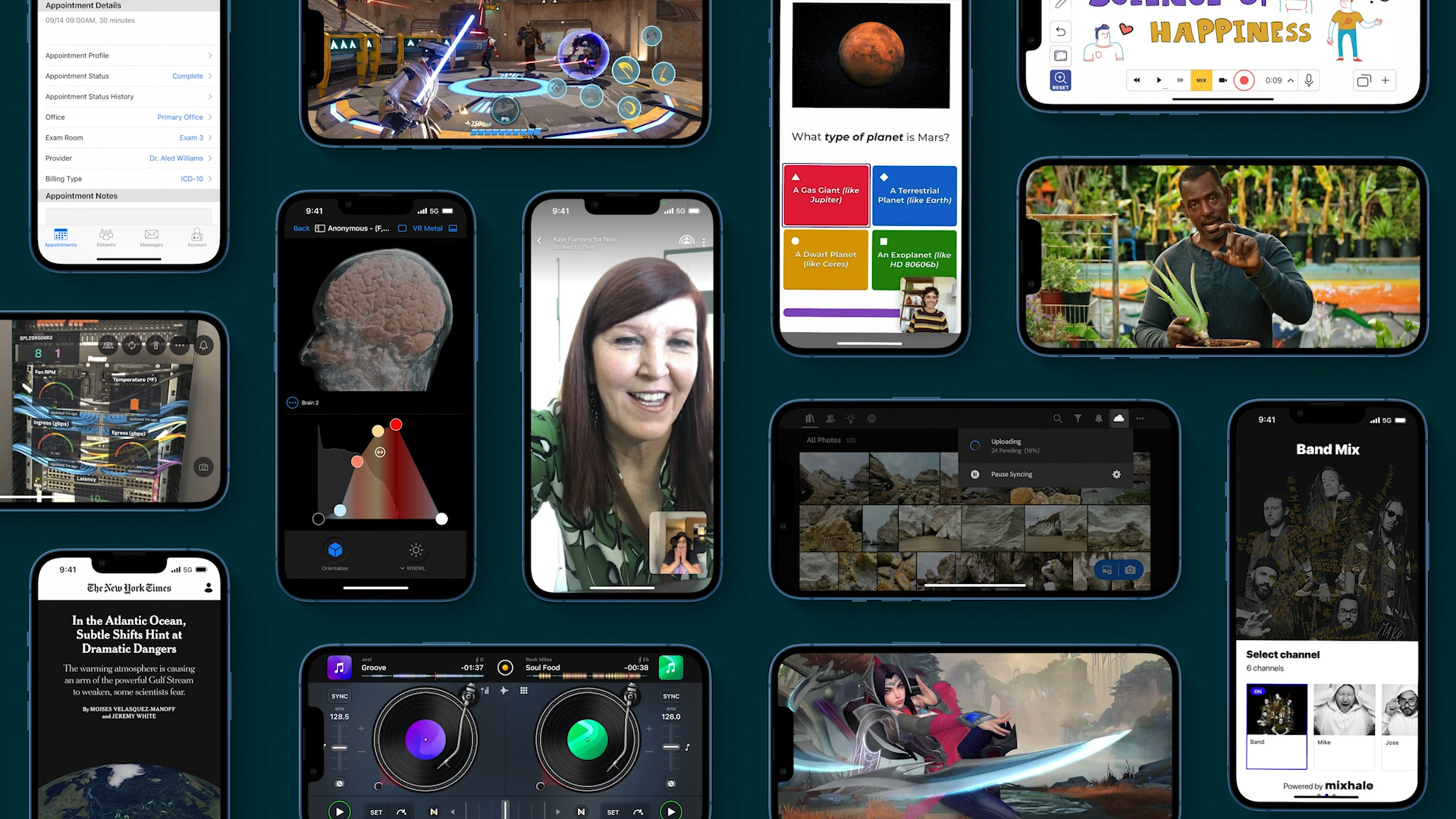This screenshot has width=1456, height=819.
Task: Open sync settings gear next to Pause Syncing
Action: click(x=1116, y=475)
